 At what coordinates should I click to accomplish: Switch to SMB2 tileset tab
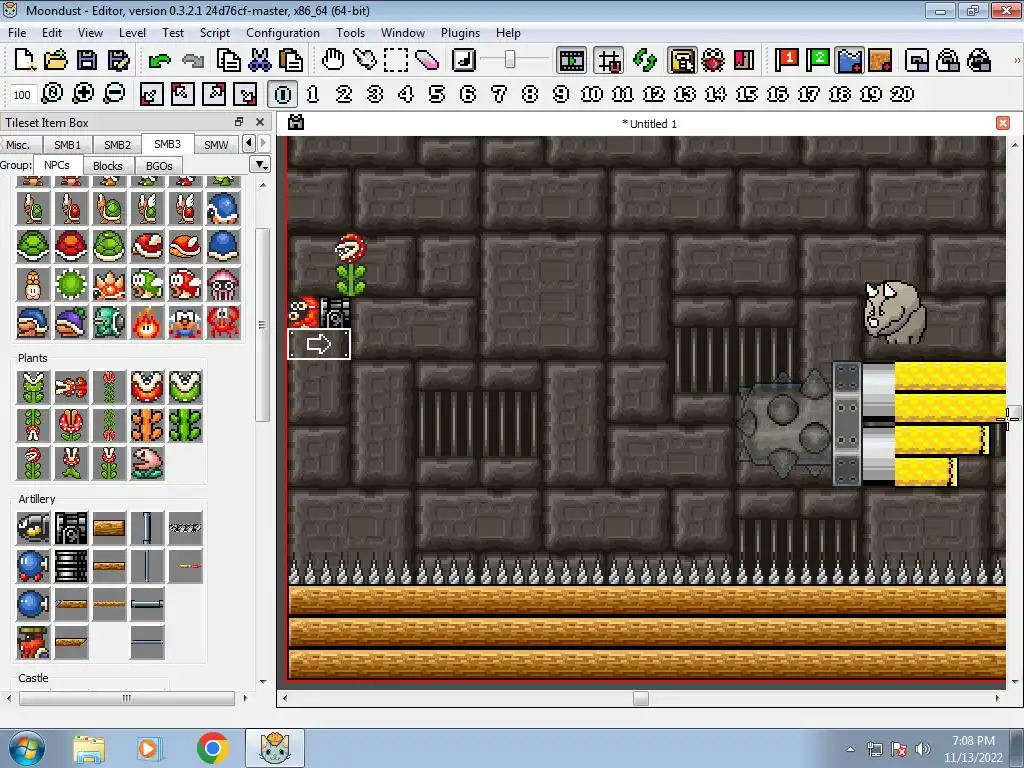117,144
